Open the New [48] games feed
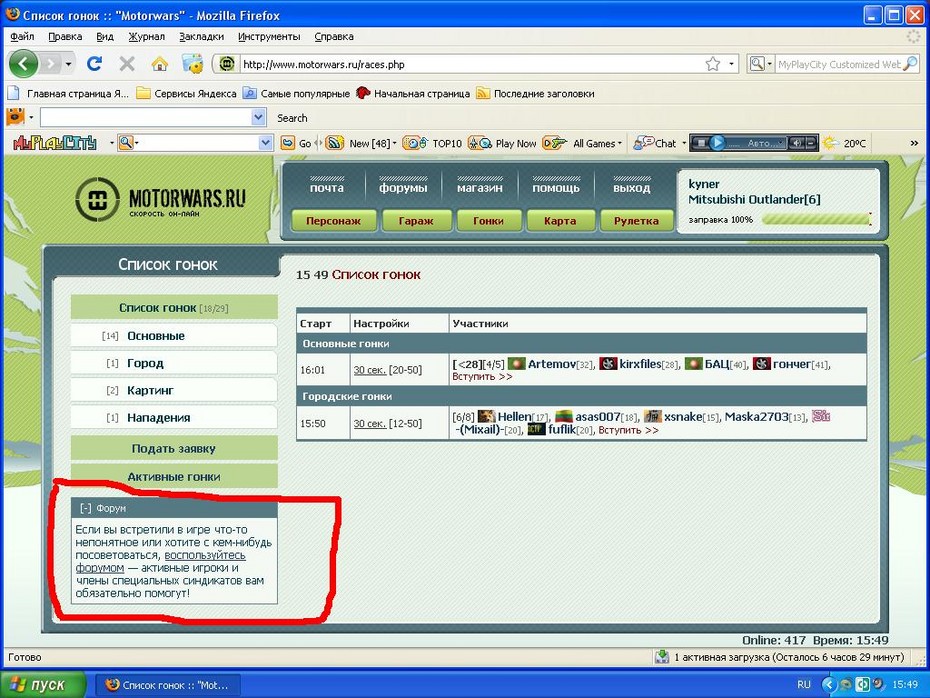930x698 pixels. point(361,143)
